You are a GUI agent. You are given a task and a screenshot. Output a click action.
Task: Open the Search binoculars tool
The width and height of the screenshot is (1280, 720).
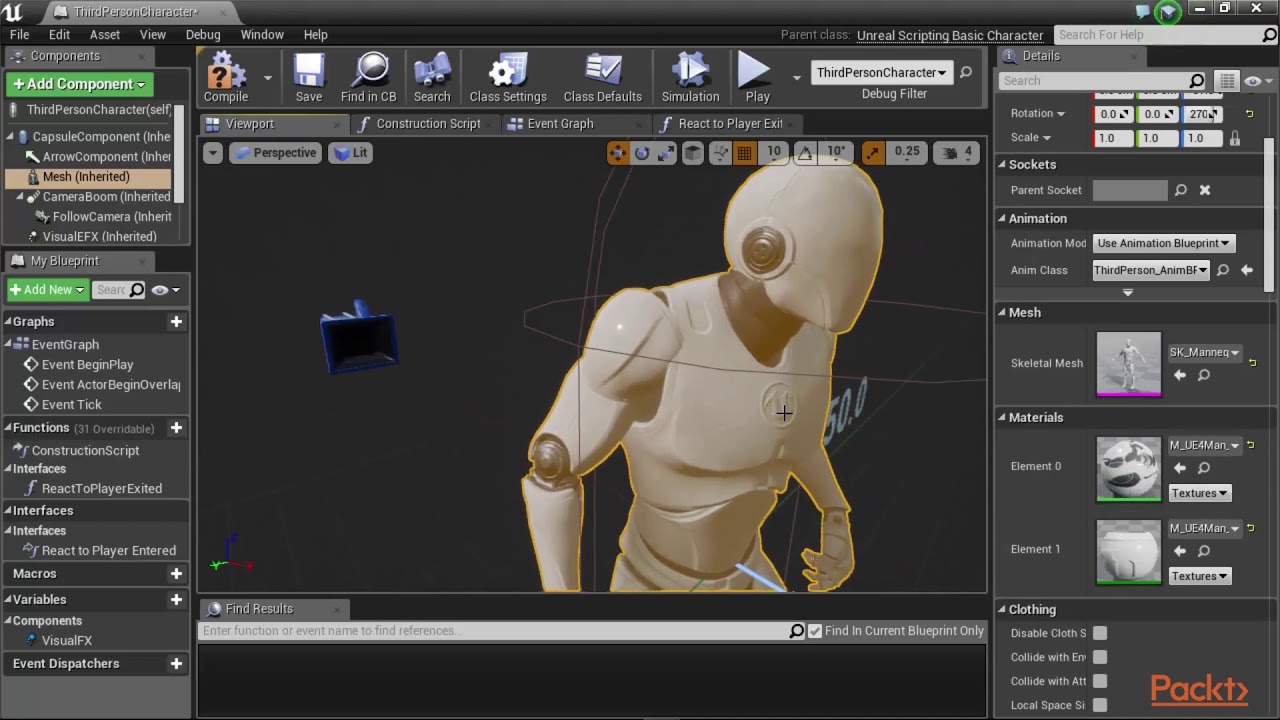coord(432,77)
